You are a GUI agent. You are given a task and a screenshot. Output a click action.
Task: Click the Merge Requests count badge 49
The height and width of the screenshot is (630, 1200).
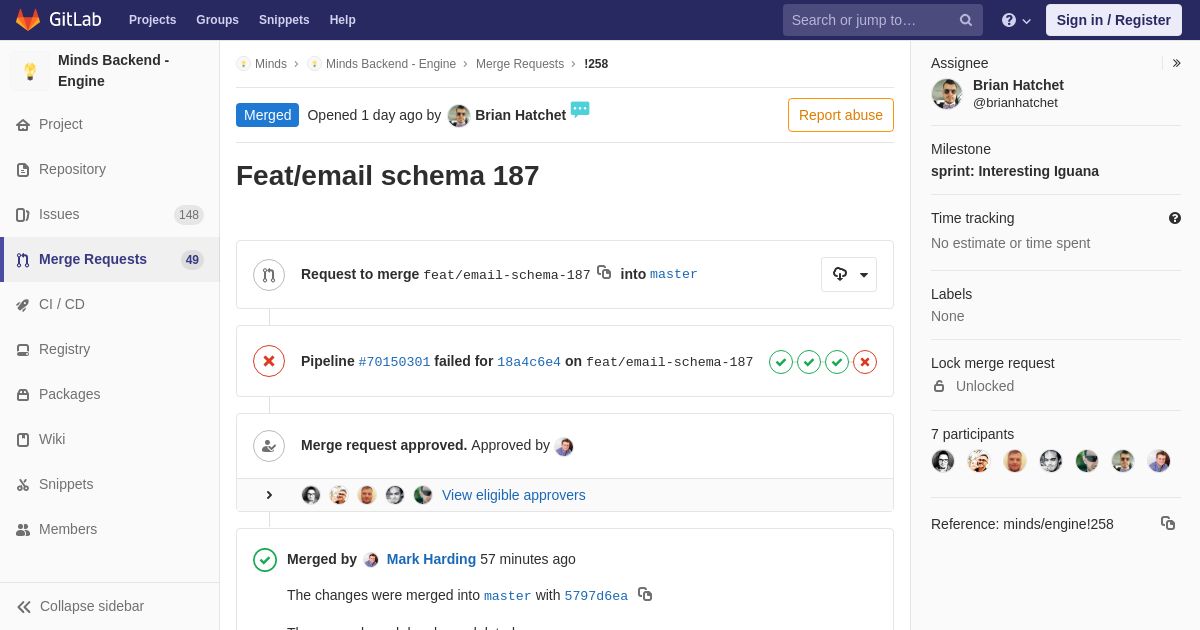[x=192, y=260]
